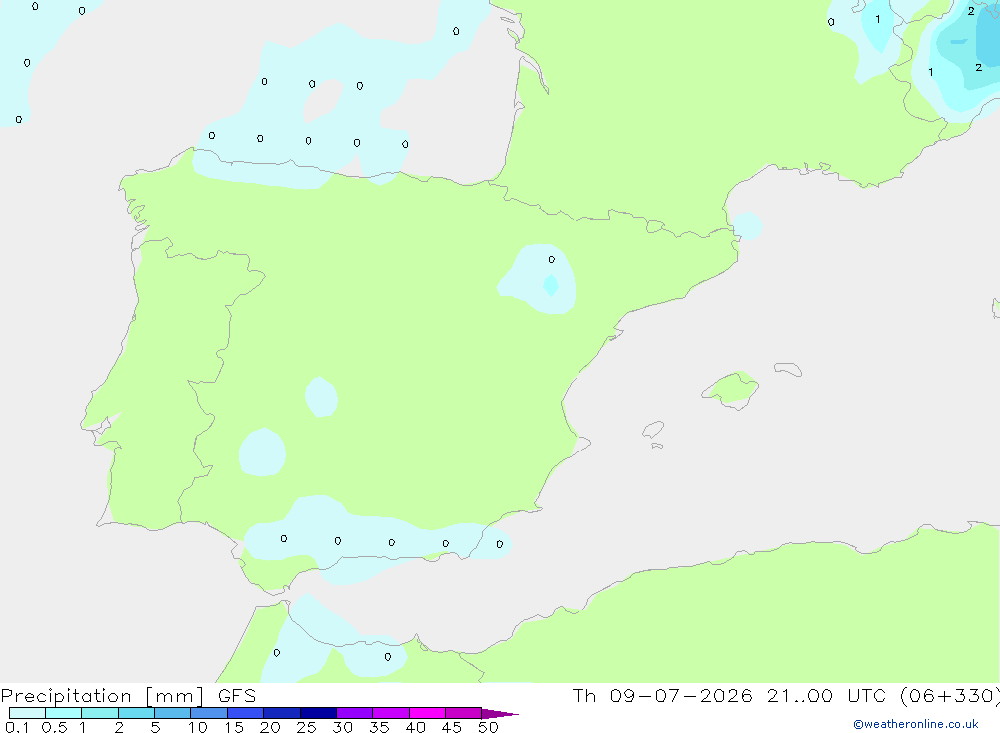Click the 'Precipitation [mm]' title text
1000x733 pixels.
(102, 696)
